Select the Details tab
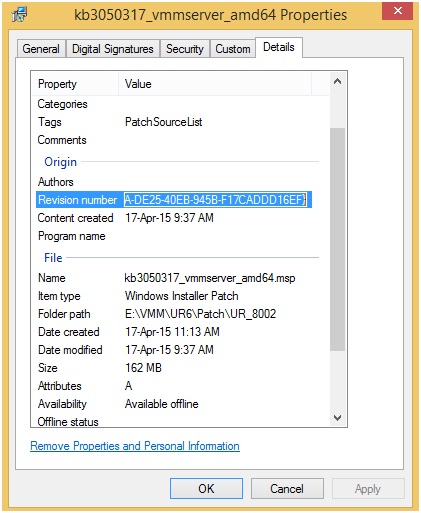The height and width of the screenshot is (513, 421). [x=279, y=47]
